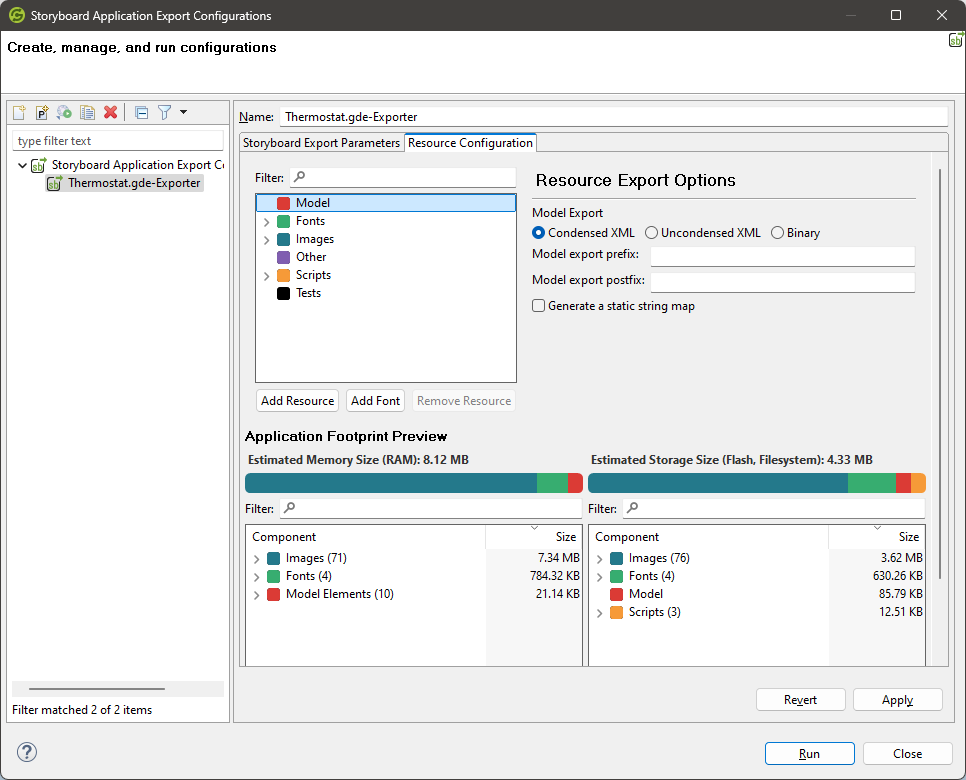Click the Remove Resource button
The width and height of the screenshot is (966, 780).
click(464, 400)
